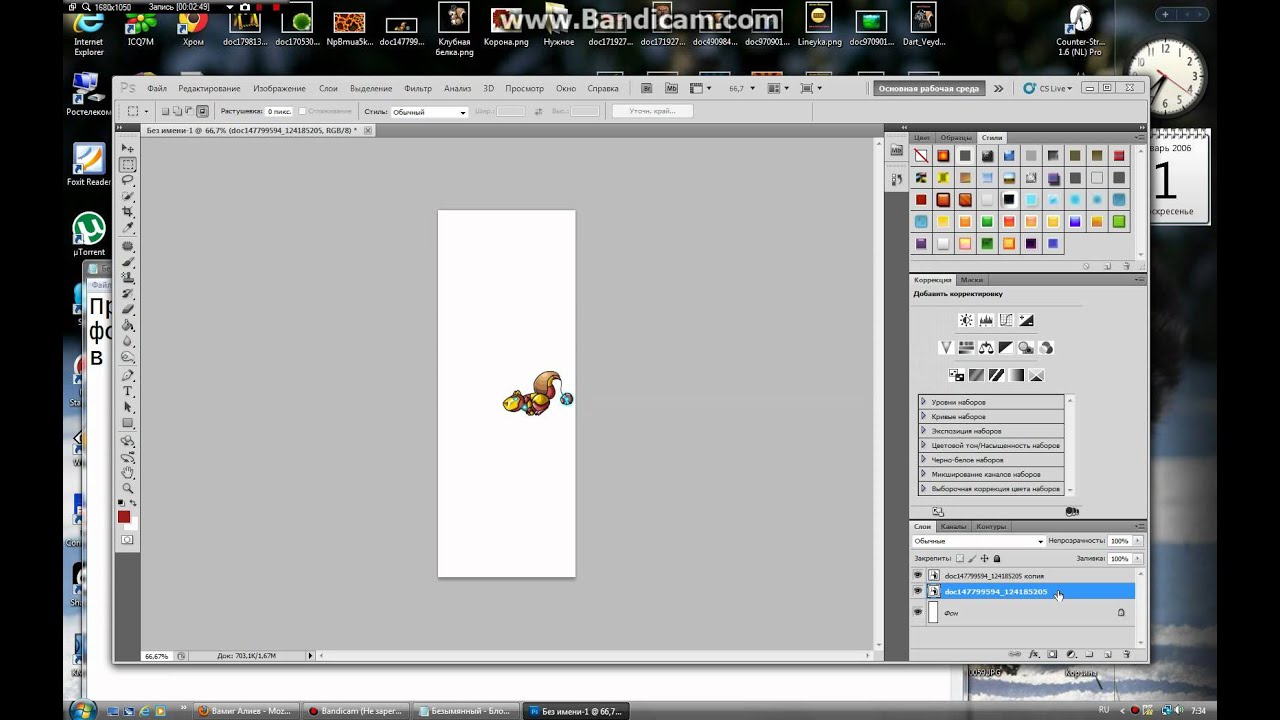Toggle lock position
The height and width of the screenshot is (720, 1280).
point(984,559)
